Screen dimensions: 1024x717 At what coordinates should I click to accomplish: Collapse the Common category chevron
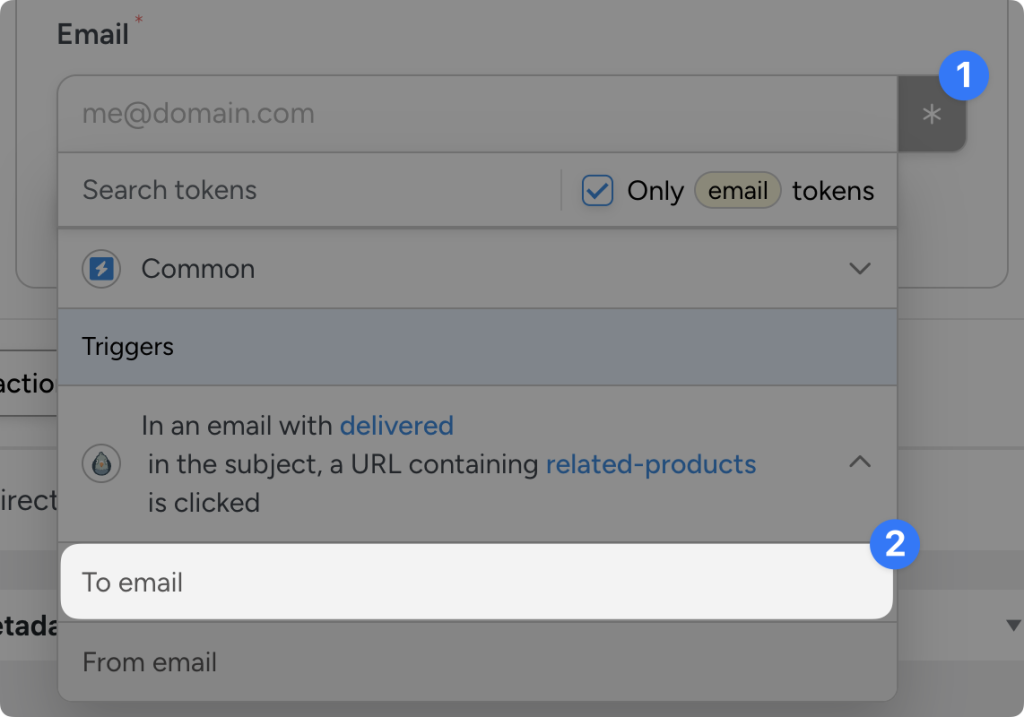coord(860,268)
